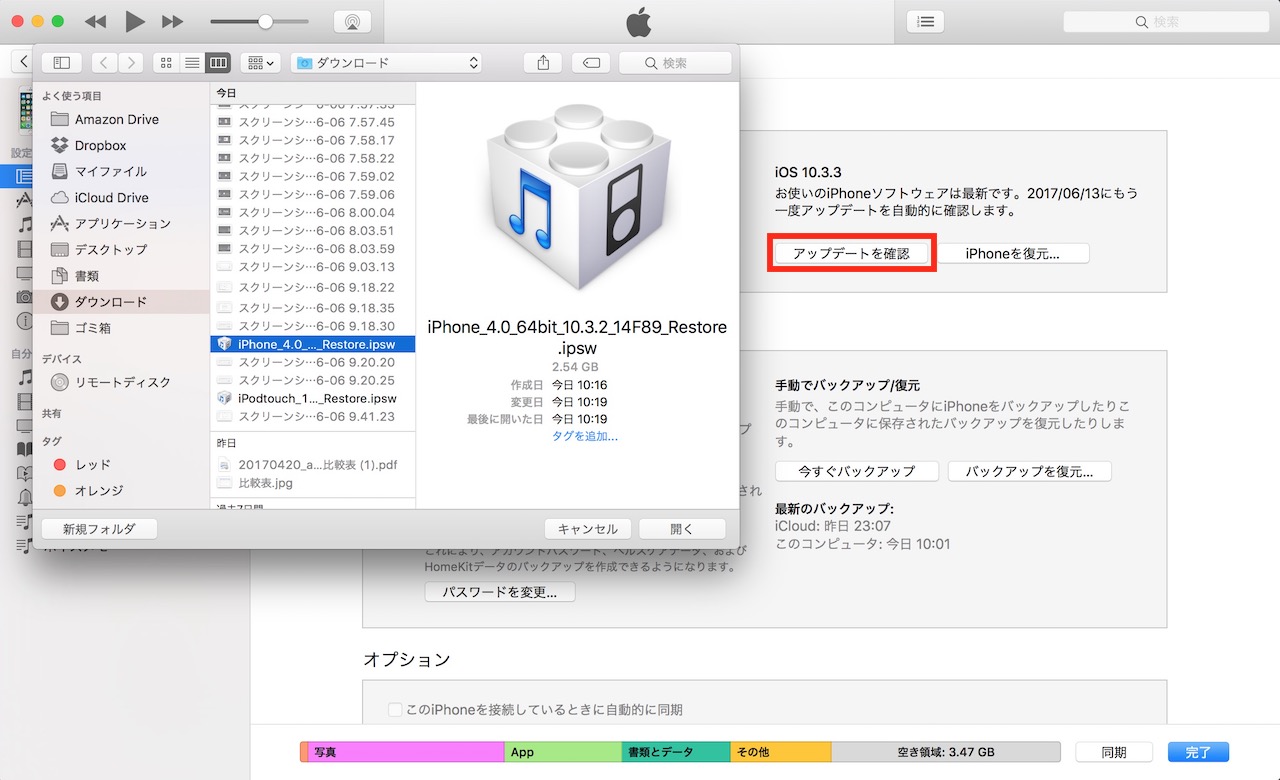
Task: Click the キャンセル button
Action: 588,529
